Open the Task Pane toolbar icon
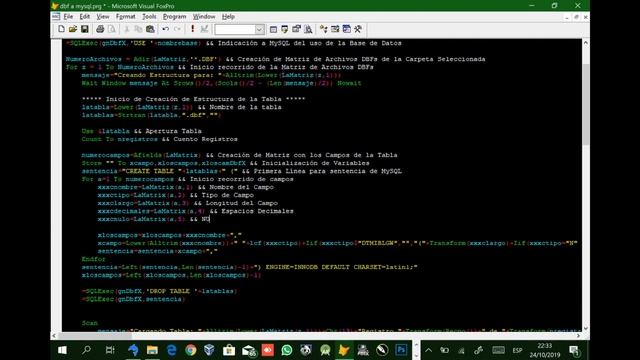The image size is (640, 360). tap(347, 29)
